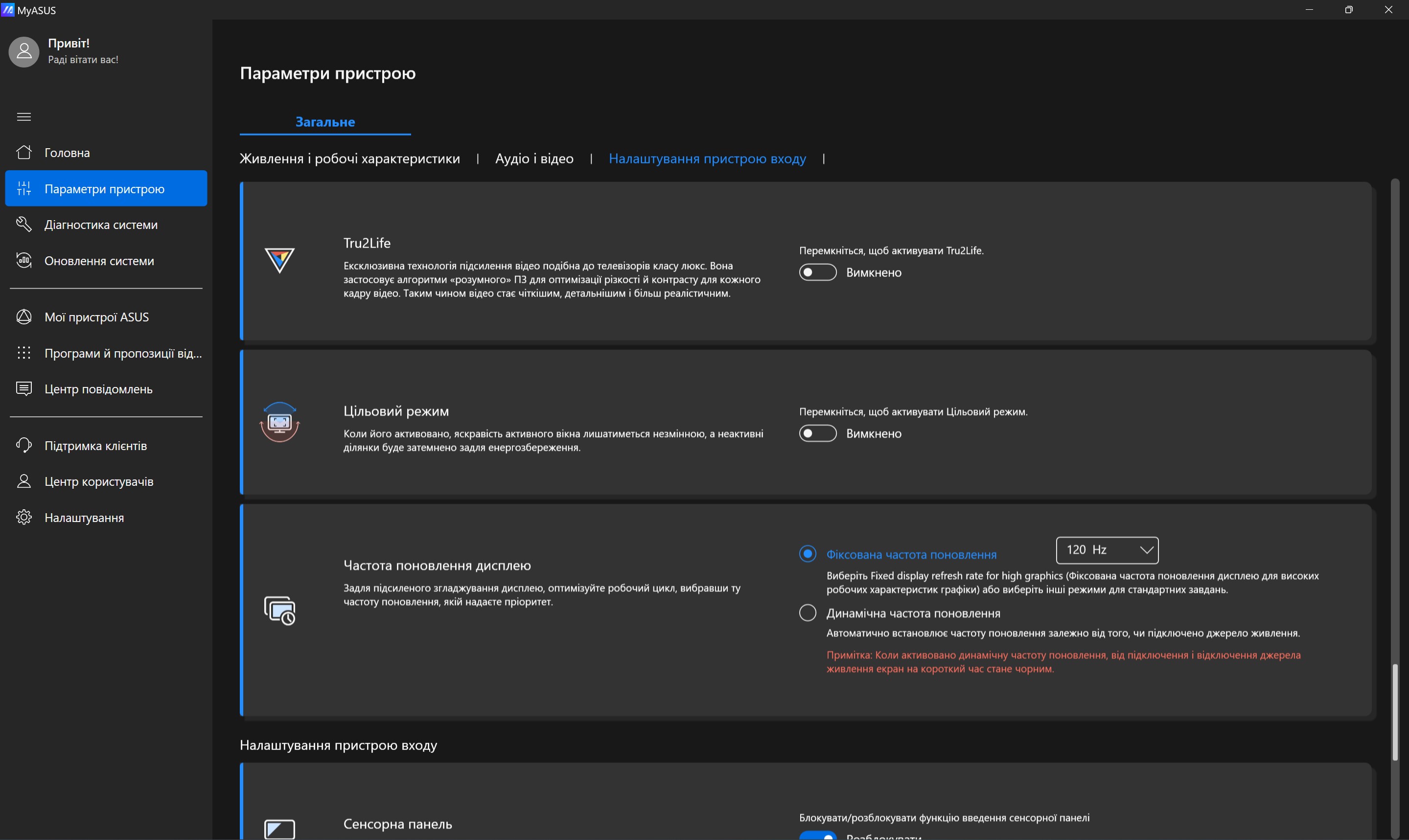Turn on Цільовий режим toggle

click(817, 433)
